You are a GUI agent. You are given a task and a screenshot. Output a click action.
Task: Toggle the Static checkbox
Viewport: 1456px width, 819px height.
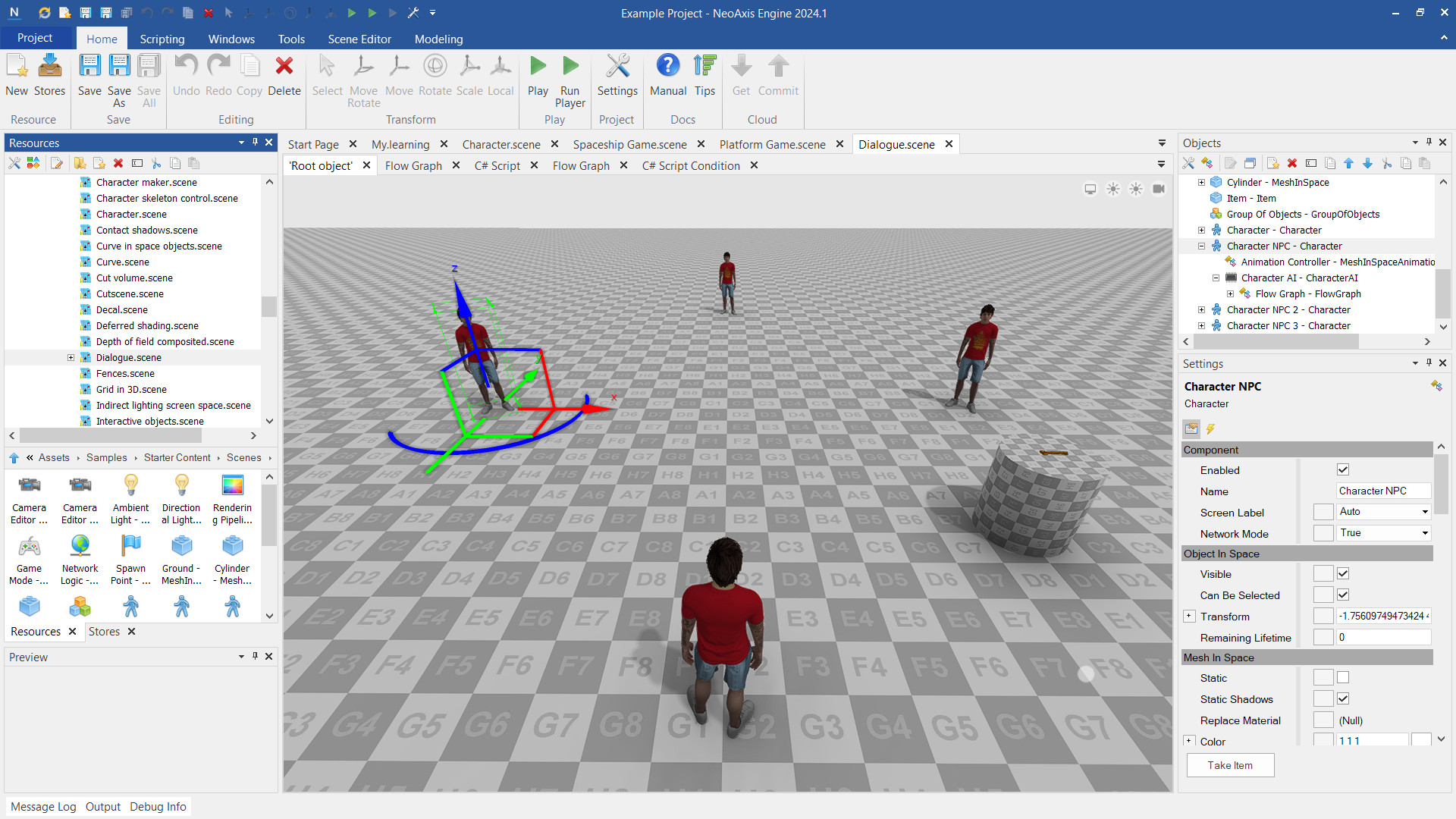point(1343,678)
